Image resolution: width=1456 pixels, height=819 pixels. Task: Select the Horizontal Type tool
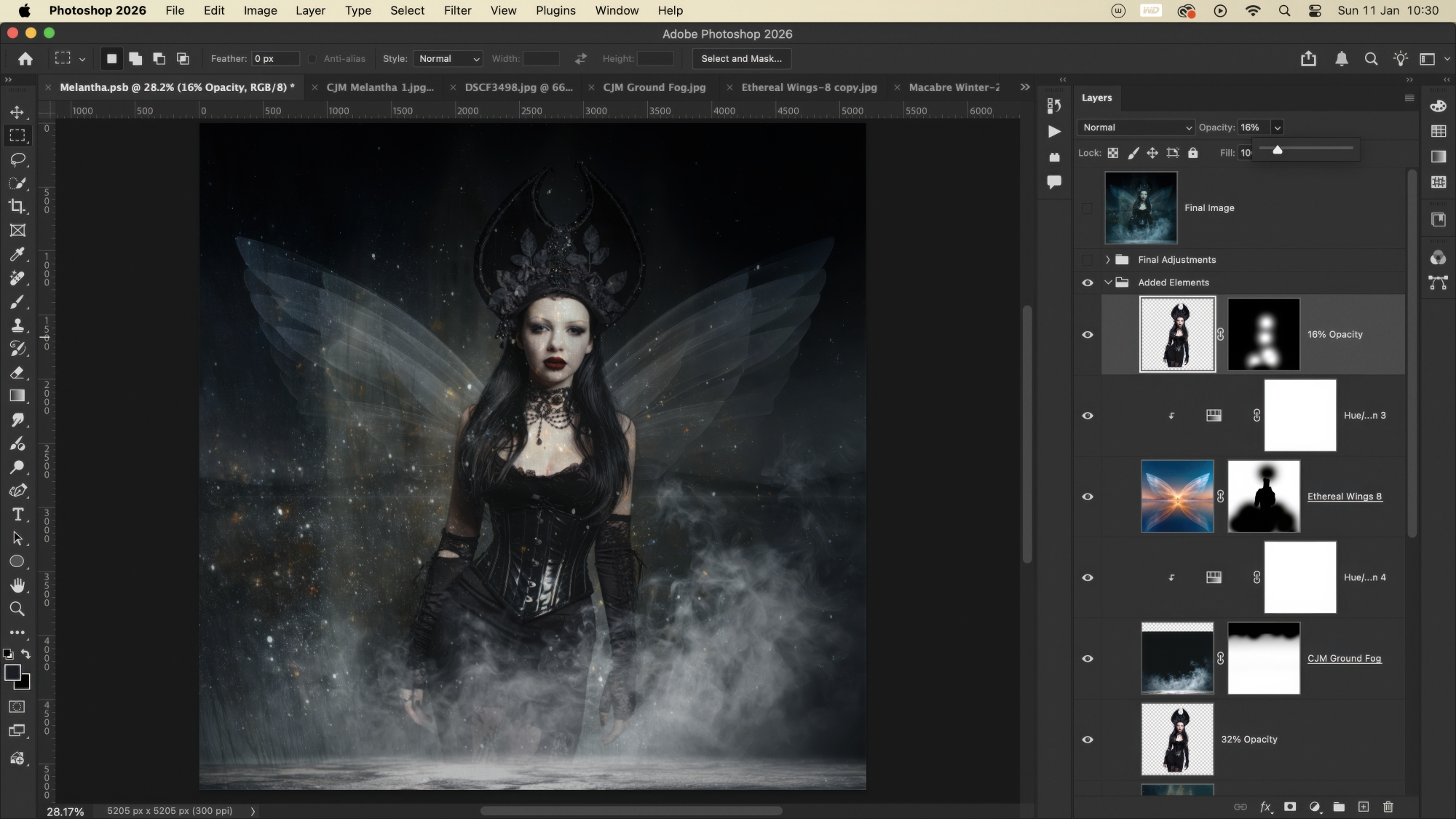click(17, 515)
